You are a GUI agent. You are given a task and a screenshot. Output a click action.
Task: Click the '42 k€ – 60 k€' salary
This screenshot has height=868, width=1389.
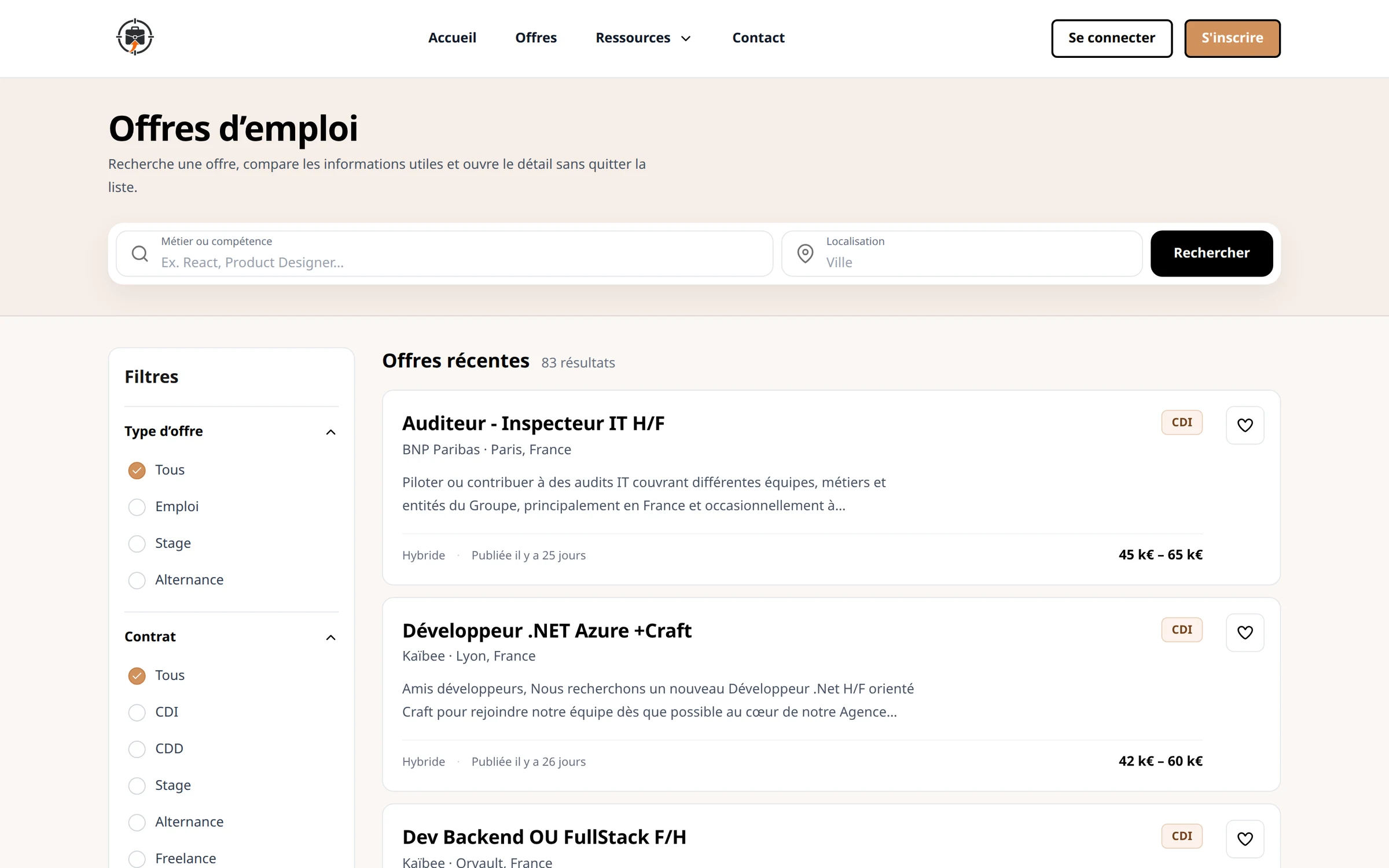click(1160, 762)
